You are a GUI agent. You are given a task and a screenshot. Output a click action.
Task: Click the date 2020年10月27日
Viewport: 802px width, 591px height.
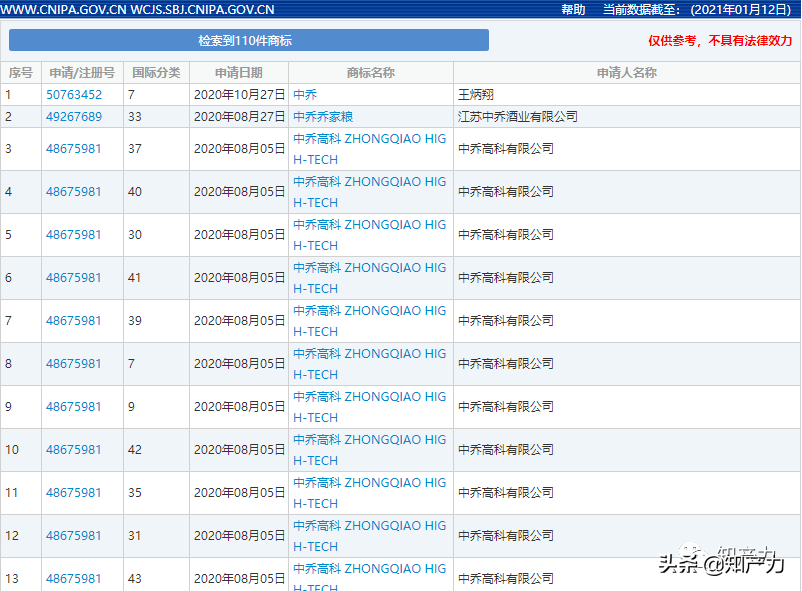239,95
